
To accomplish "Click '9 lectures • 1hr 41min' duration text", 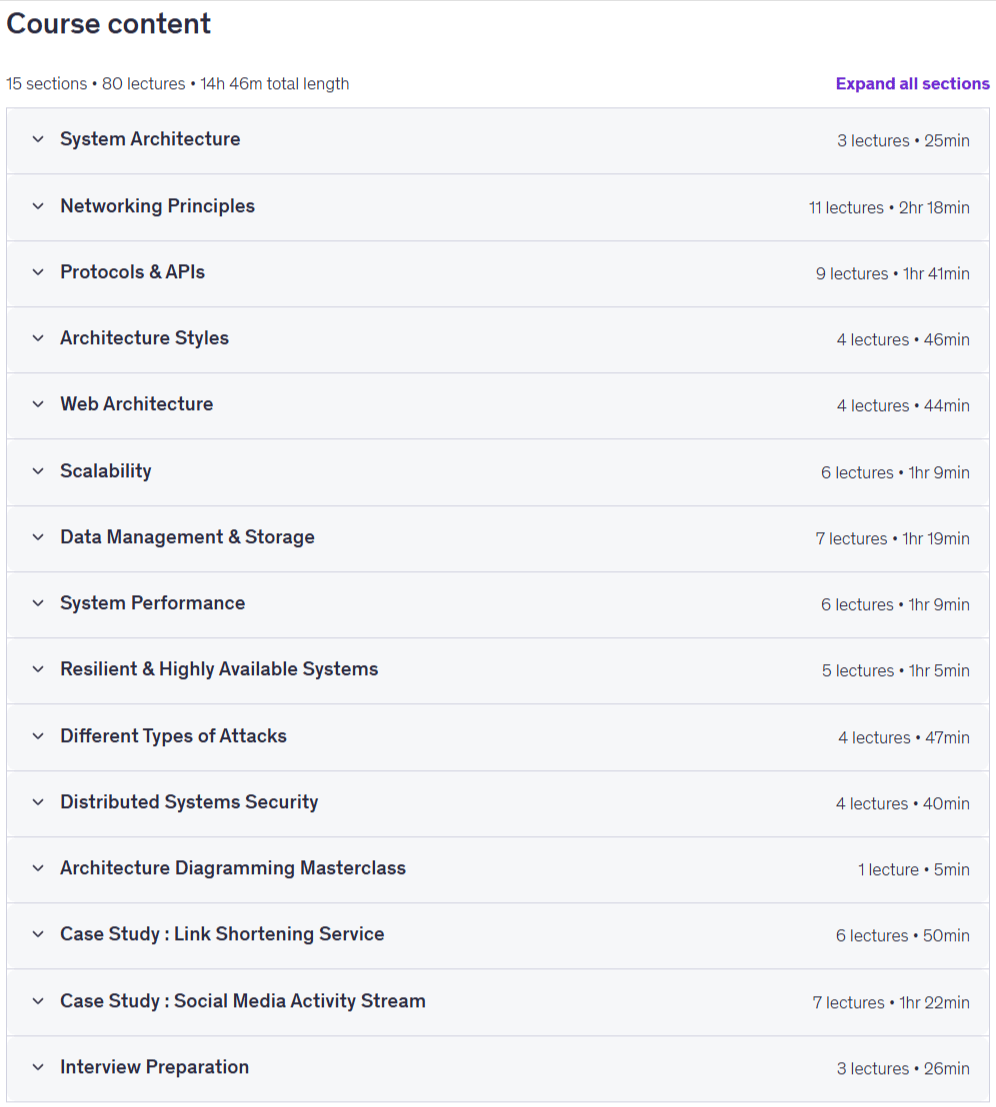I will click(x=893, y=274).
